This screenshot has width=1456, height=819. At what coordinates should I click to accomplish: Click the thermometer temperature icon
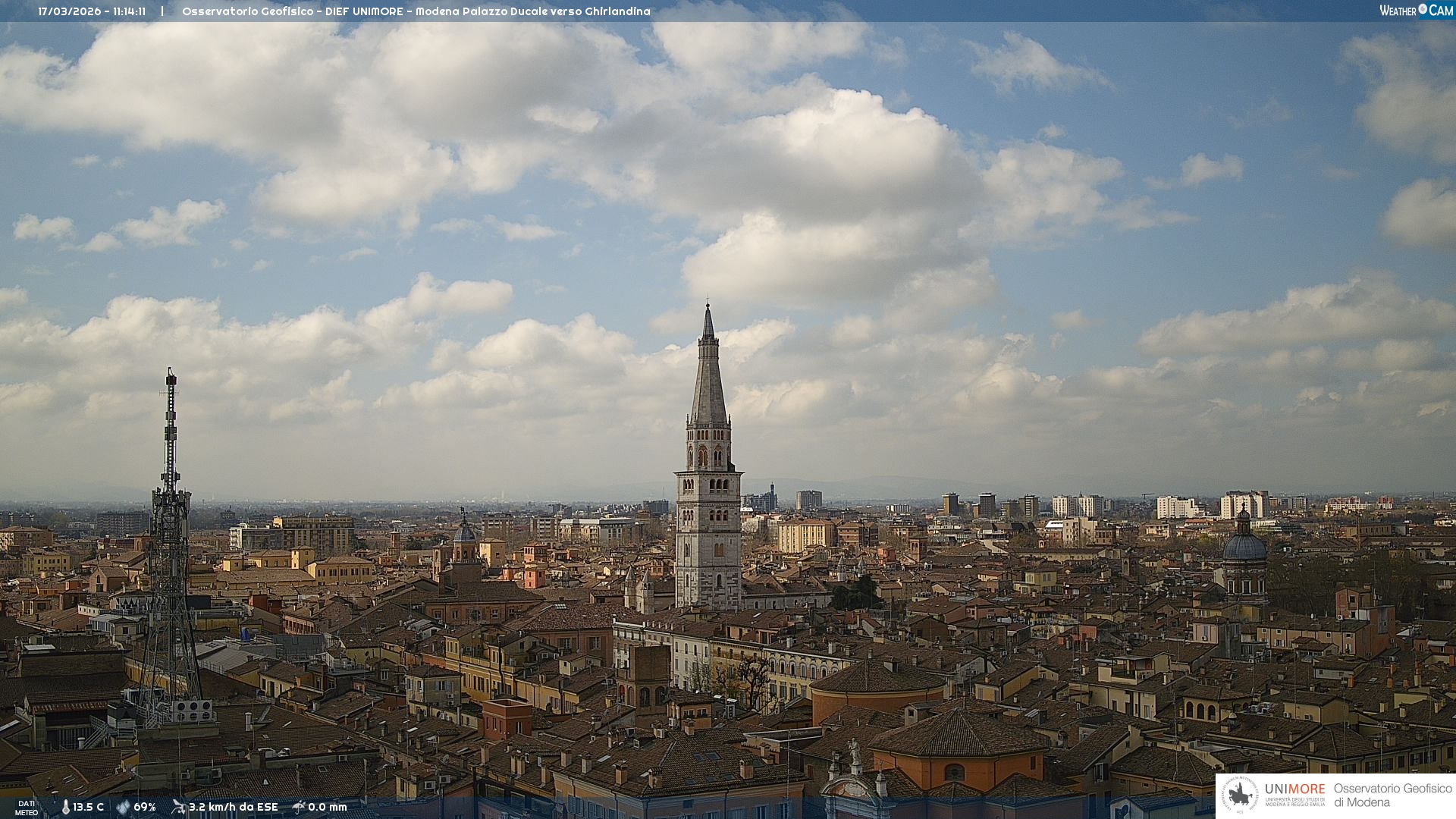pyautogui.click(x=65, y=807)
